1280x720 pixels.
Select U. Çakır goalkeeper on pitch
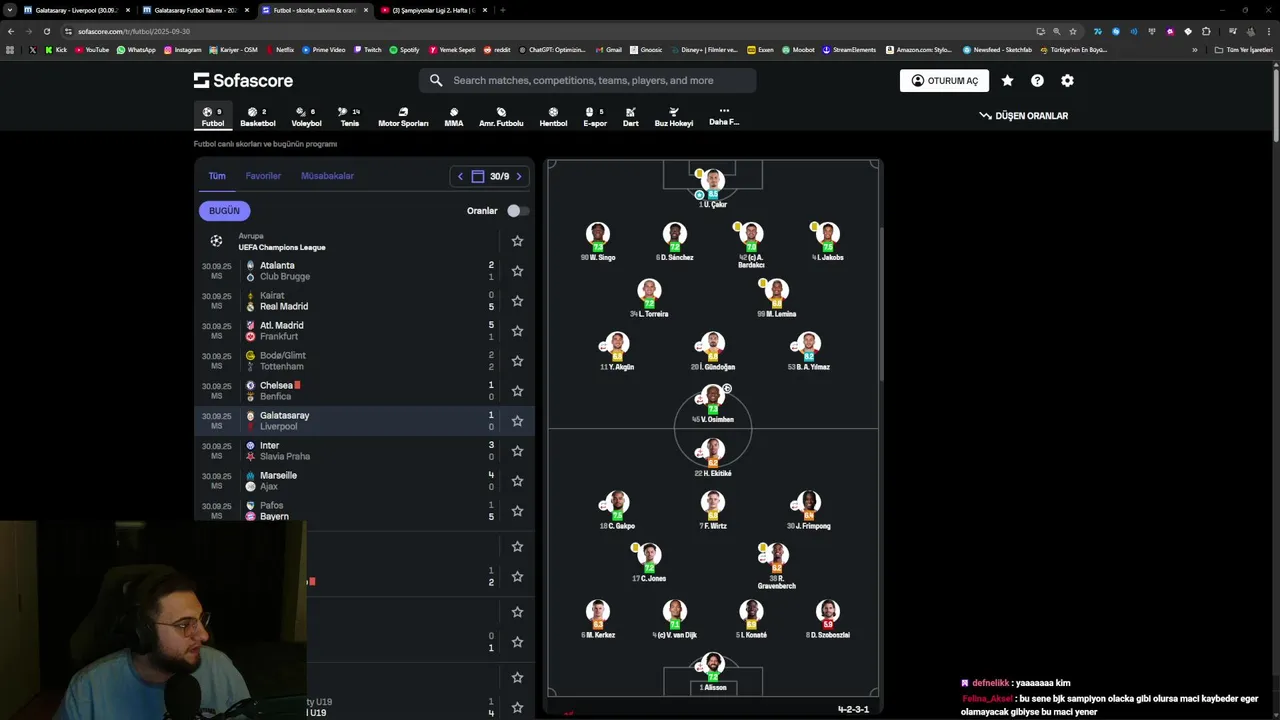point(713,188)
